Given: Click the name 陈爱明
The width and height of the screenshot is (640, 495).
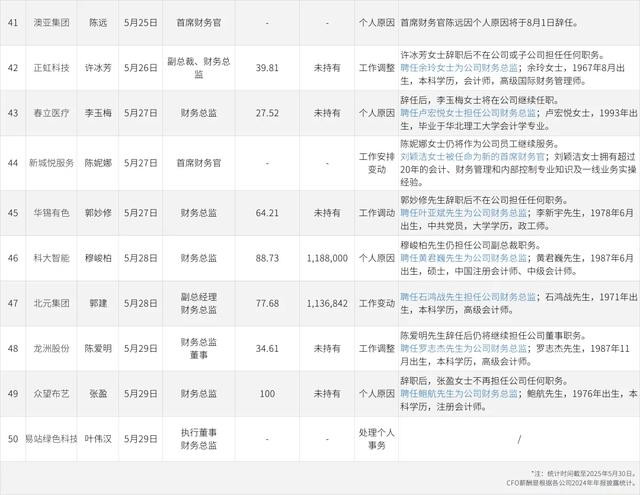Looking at the screenshot, I should click(98, 348).
